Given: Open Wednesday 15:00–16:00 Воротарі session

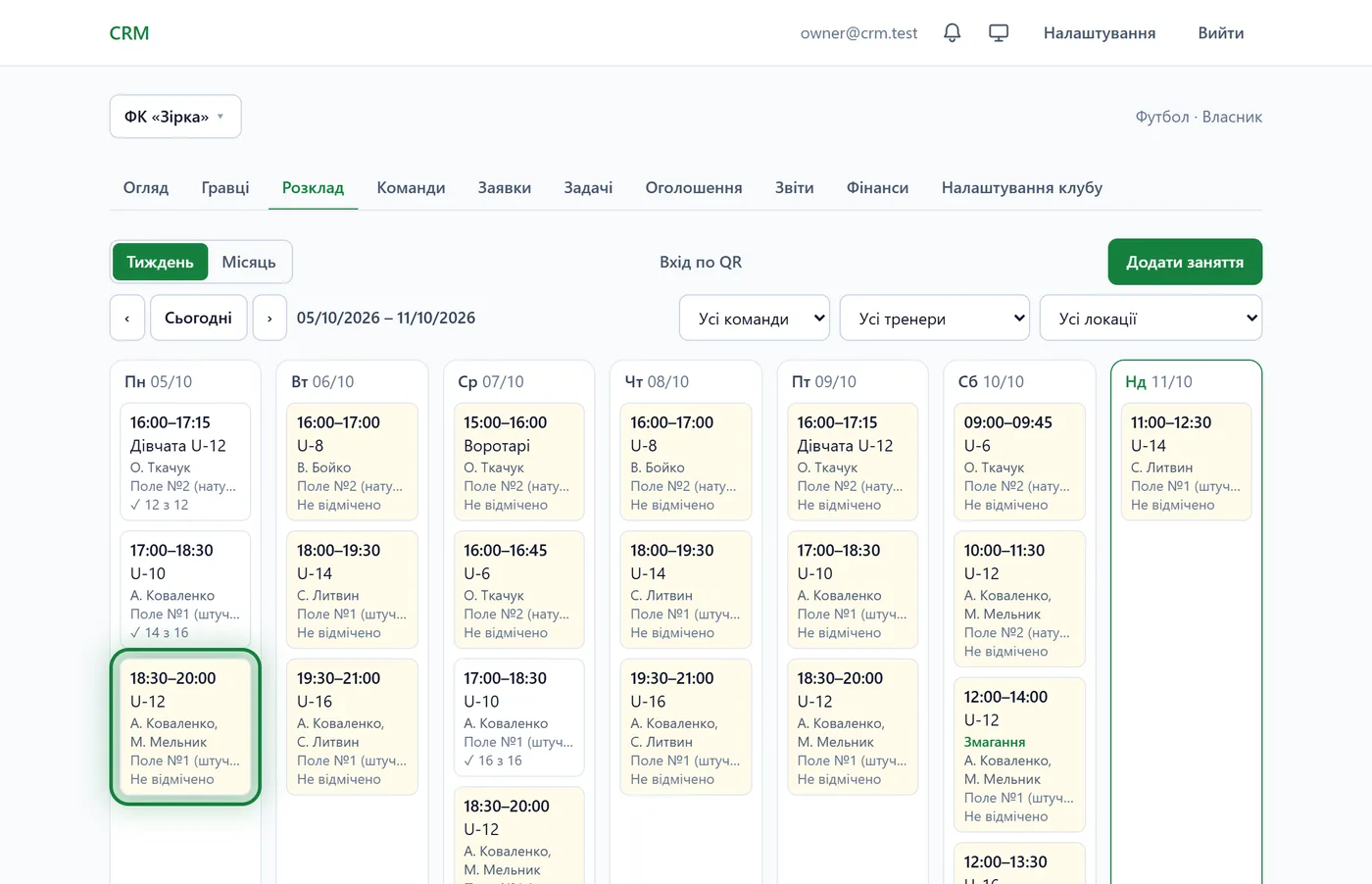Looking at the screenshot, I should [518, 462].
